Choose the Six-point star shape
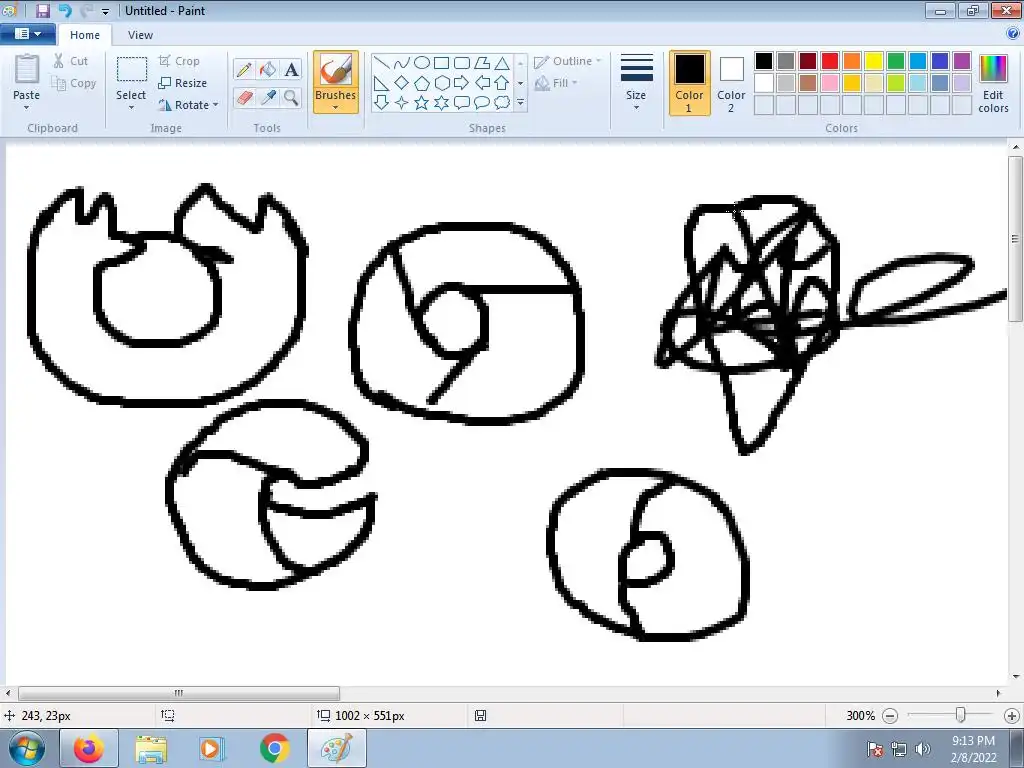This screenshot has width=1024, height=768. (x=441, y=103)
